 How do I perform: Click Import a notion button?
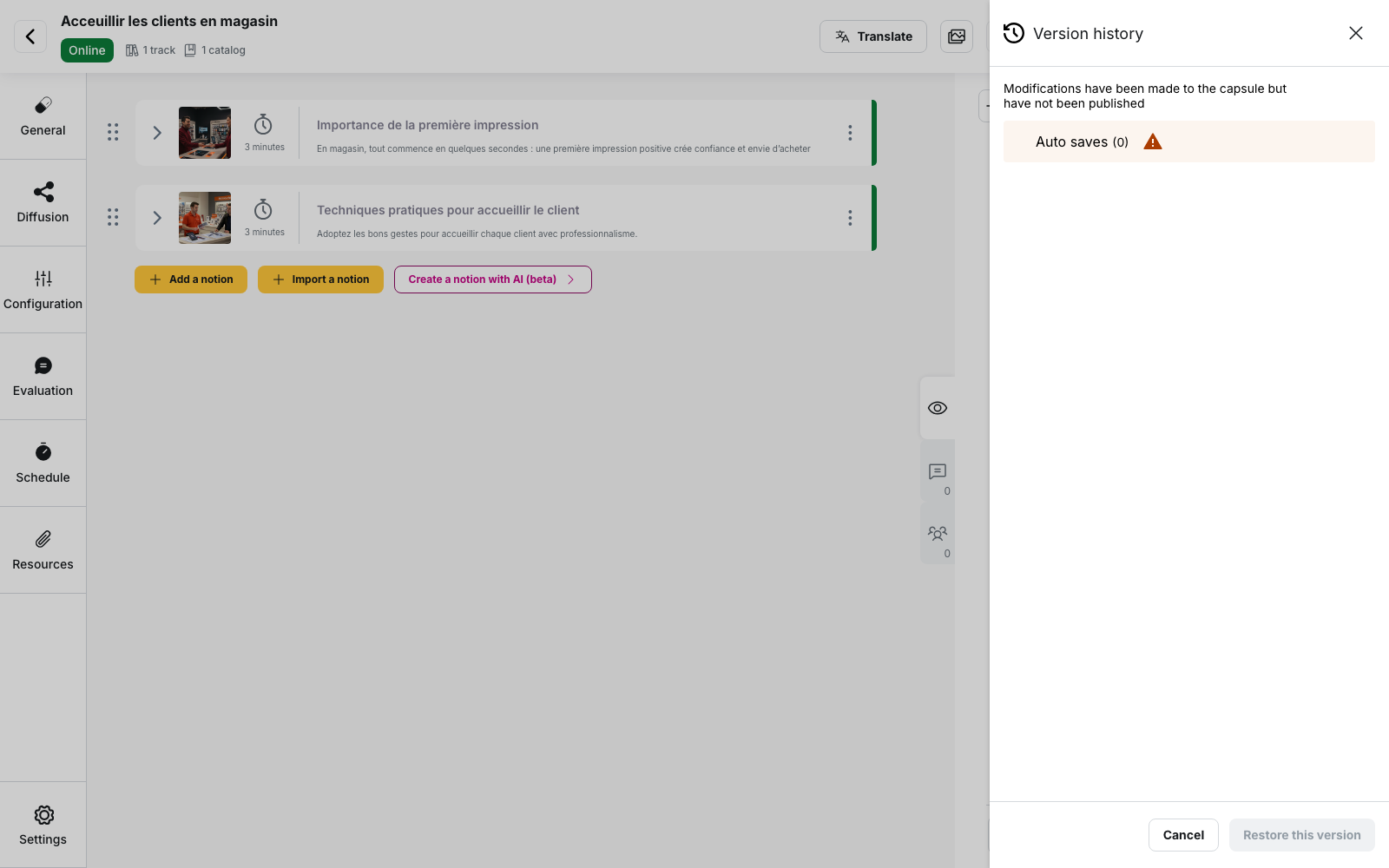[x=320, y=279]
